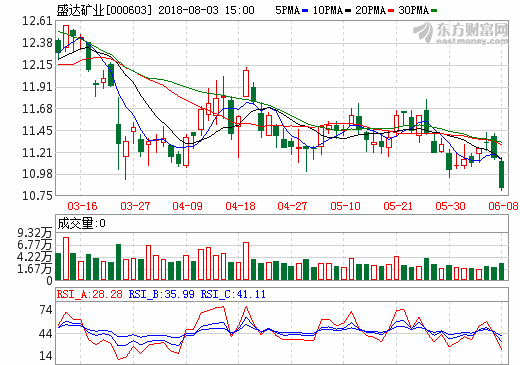The height and width of the screenshot is (365, 520).
Task: Click the RSI axis label 44
Action: pyautogui.click(x=46, y=333)
